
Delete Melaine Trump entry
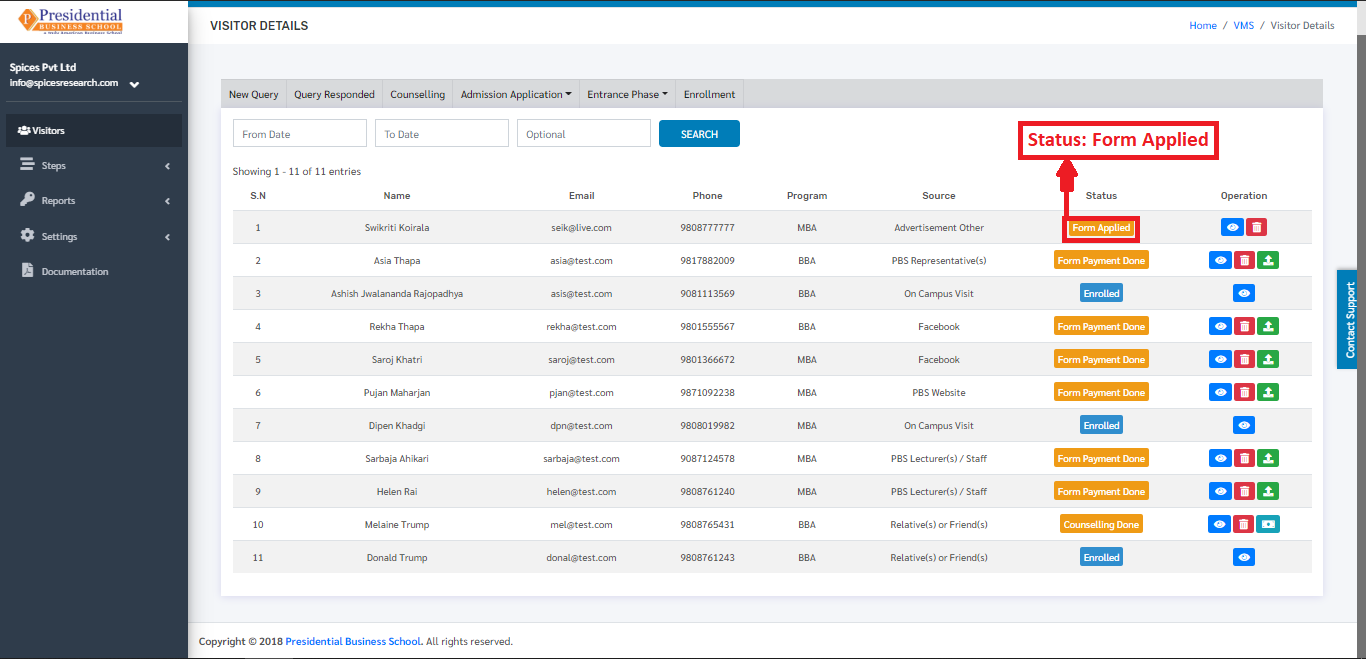(x=1243, y=524)
